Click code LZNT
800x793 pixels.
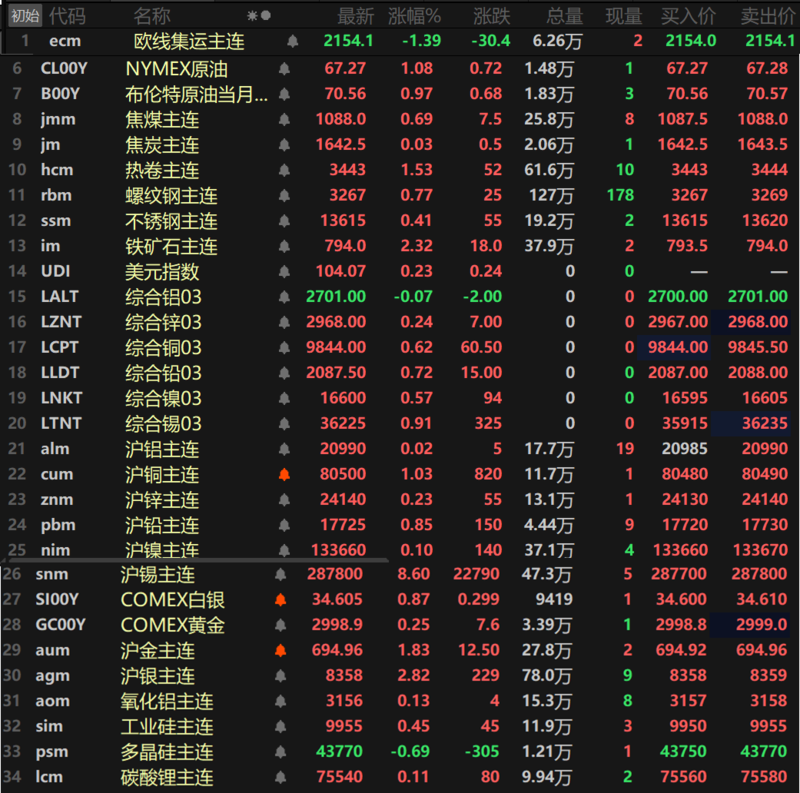pos(61,322)
